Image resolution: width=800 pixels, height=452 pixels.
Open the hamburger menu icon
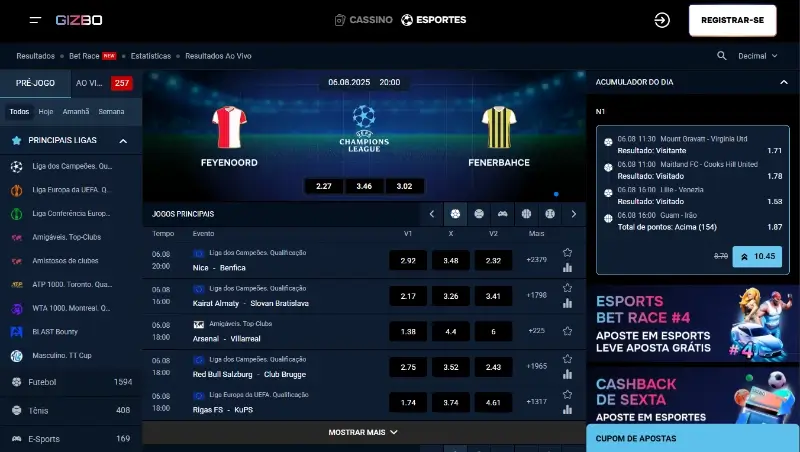coord(35,20)
